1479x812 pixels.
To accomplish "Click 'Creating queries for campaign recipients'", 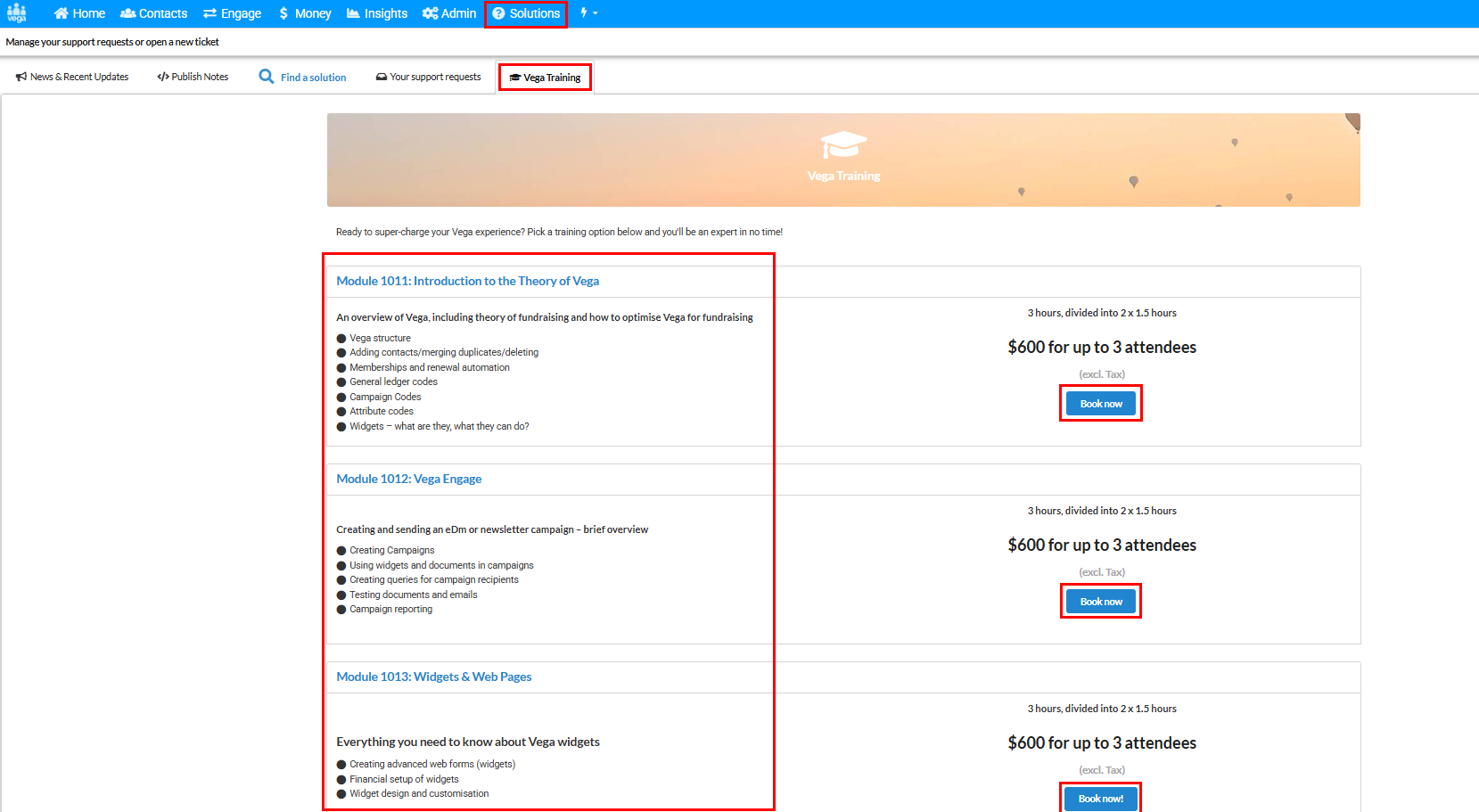I will point(434,579).
